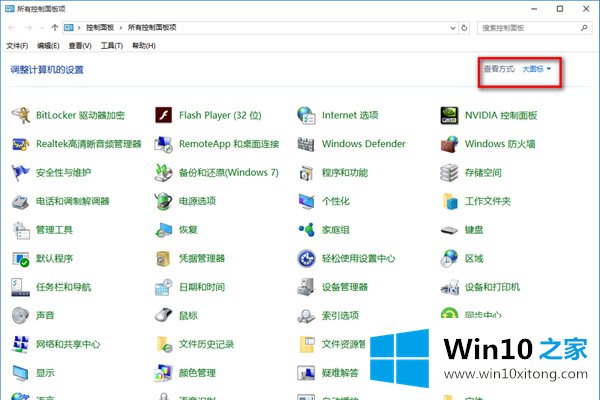Open 设备管理器 link
Image resolution: width=600 pixels, height=400 pixels.
point(345,287)
